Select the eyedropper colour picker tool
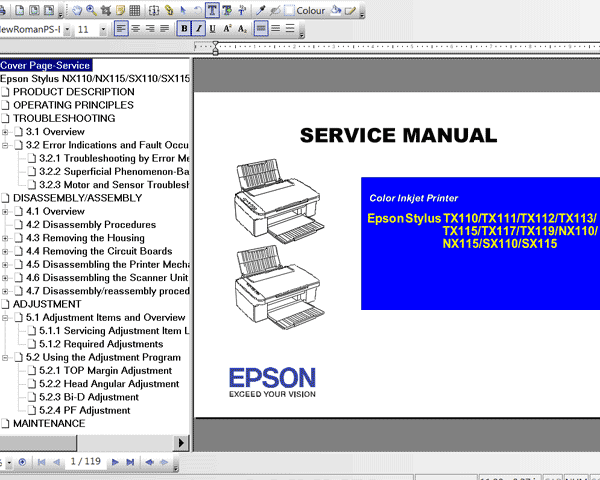 click(x=261, y=10)
